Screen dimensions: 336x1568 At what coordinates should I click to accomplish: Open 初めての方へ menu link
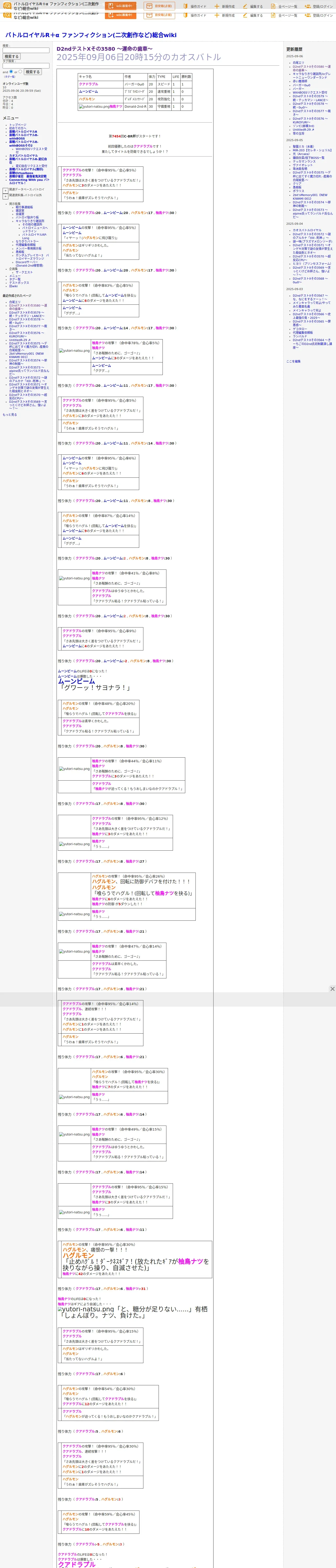click(18, 128)
